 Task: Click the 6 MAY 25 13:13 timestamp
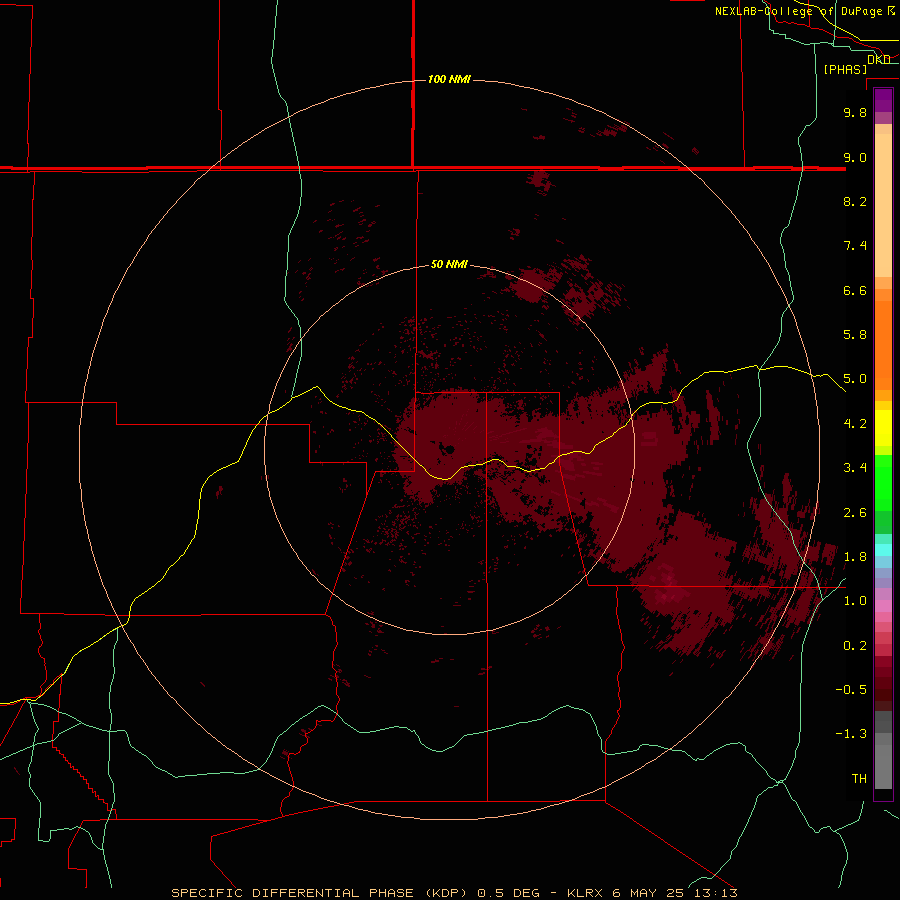coord(676,893)
